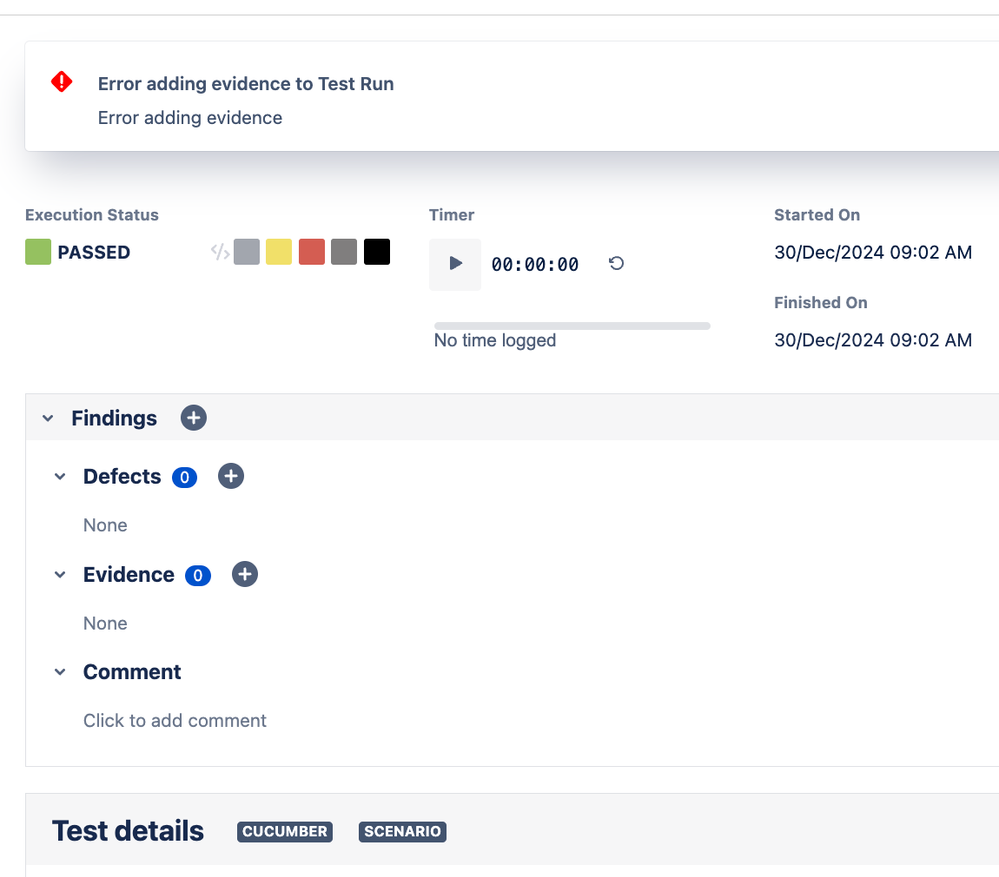Click the code status icon near the color squares
Screen dimensions: 999x877
point(220,252)
